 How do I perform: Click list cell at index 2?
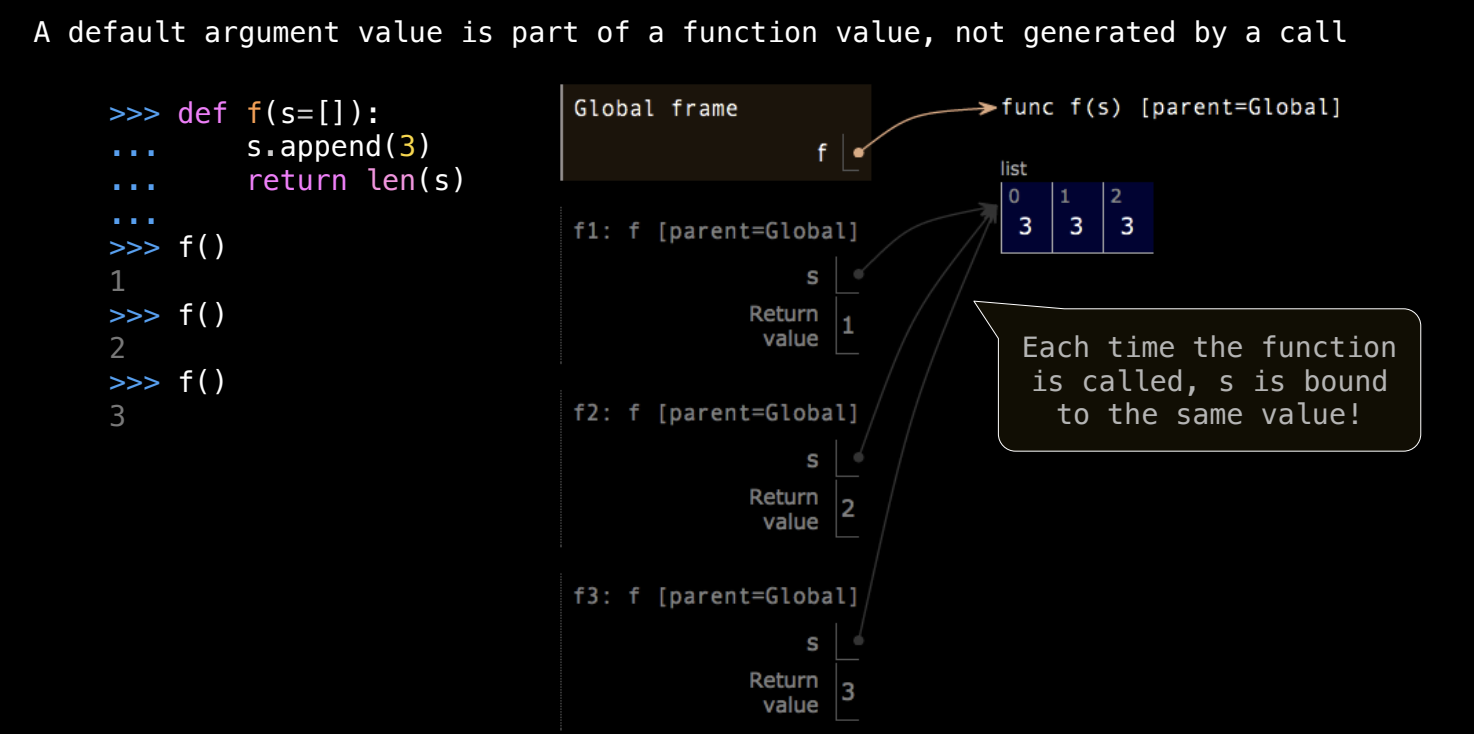1128,217
